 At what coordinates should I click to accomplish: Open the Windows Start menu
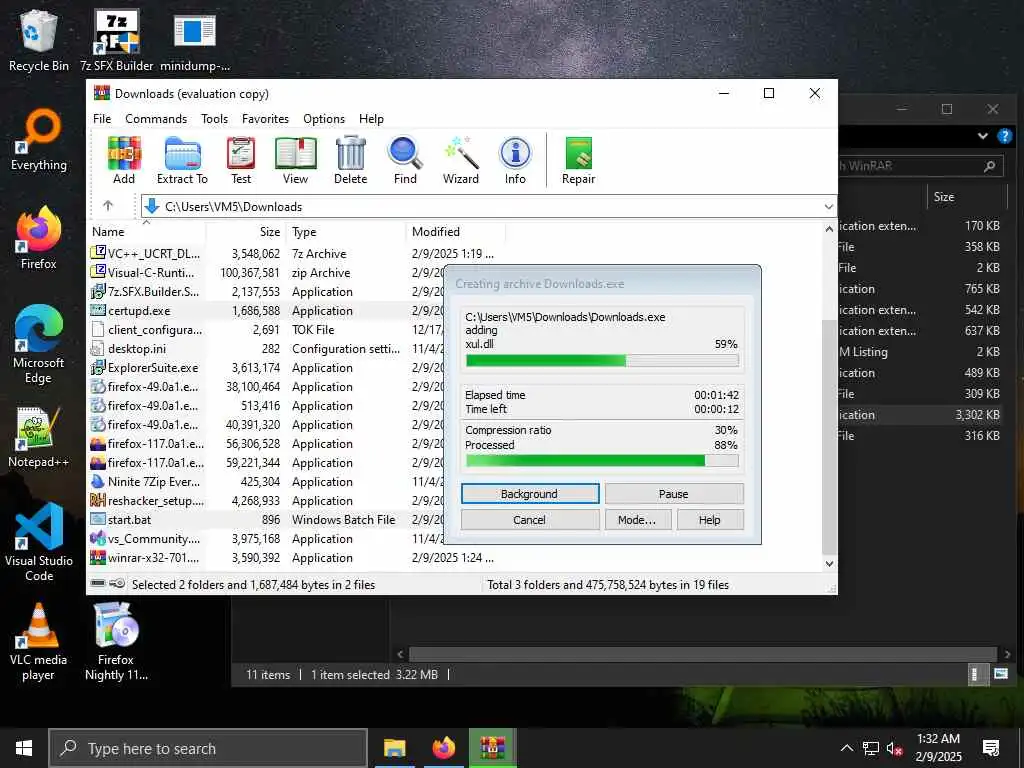pos(24,748)
